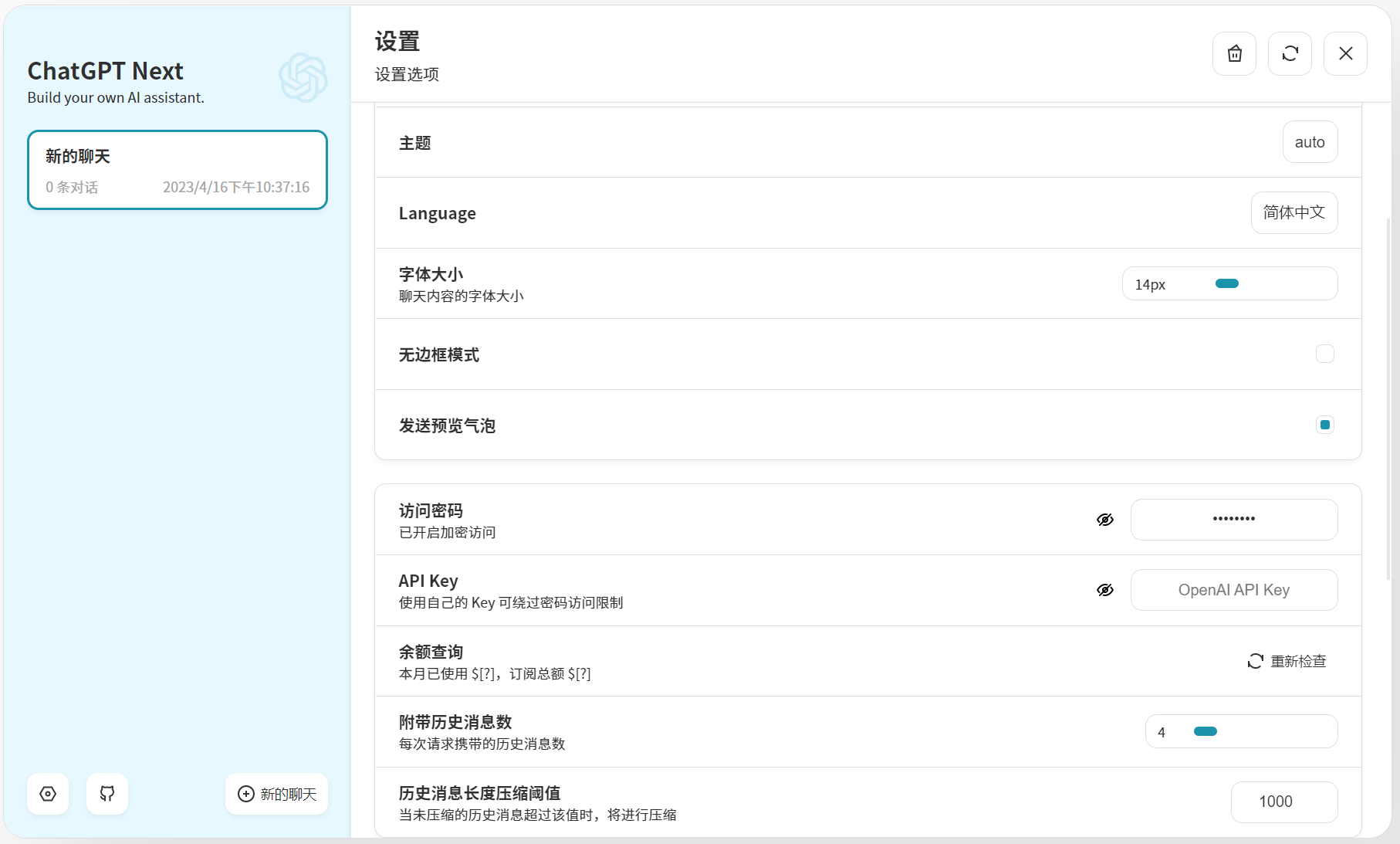Open the Language dropdown 简体中文
The height and width of the screenshot is (844, 1400).
(x=1294, y=212)
